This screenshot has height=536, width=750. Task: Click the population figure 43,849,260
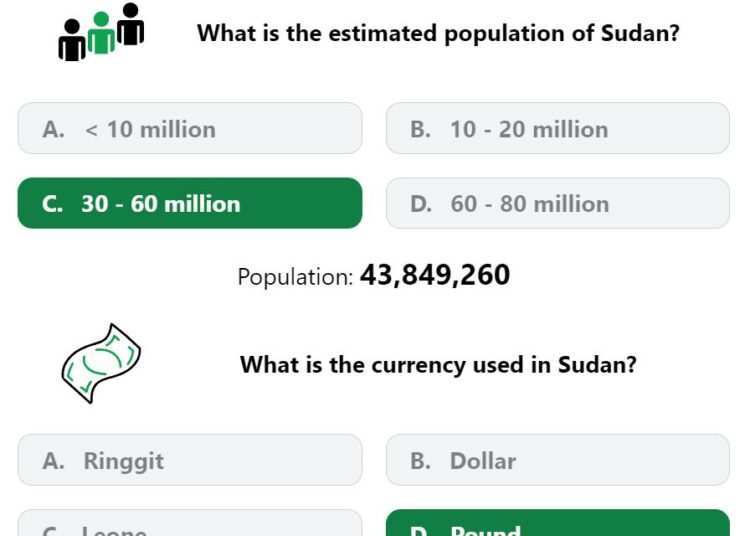pyautogui.click(x=435, y=275)
